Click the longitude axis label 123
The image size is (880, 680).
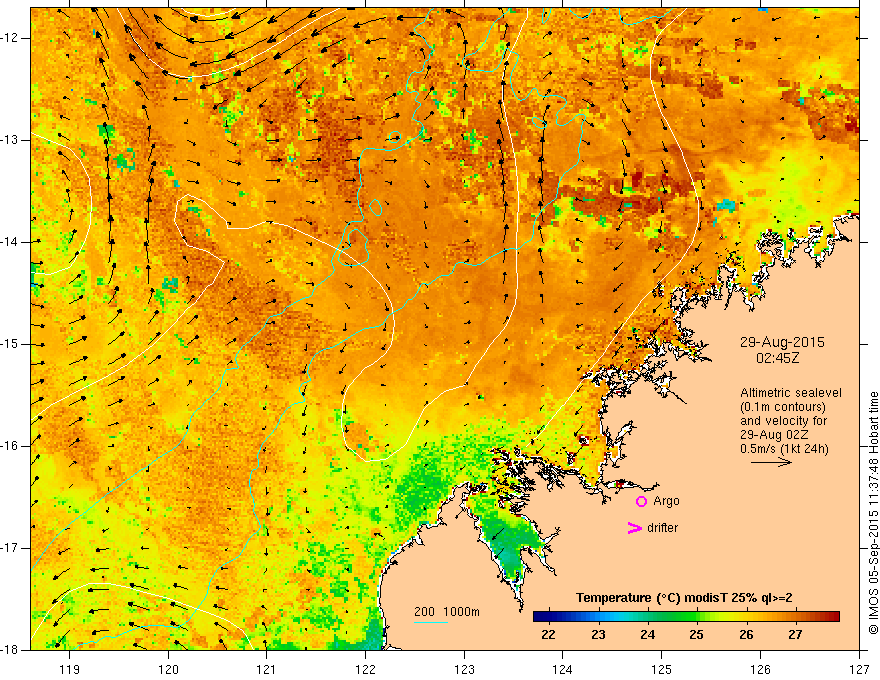tap(464, 669)
